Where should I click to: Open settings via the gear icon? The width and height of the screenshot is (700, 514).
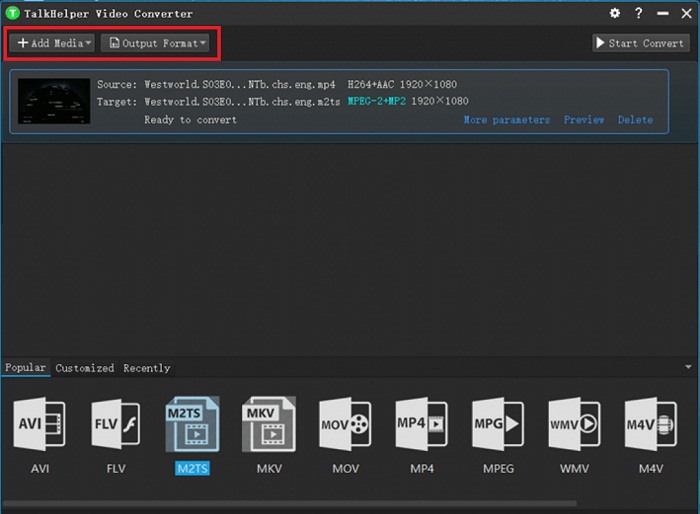click(x=615, y=13)
